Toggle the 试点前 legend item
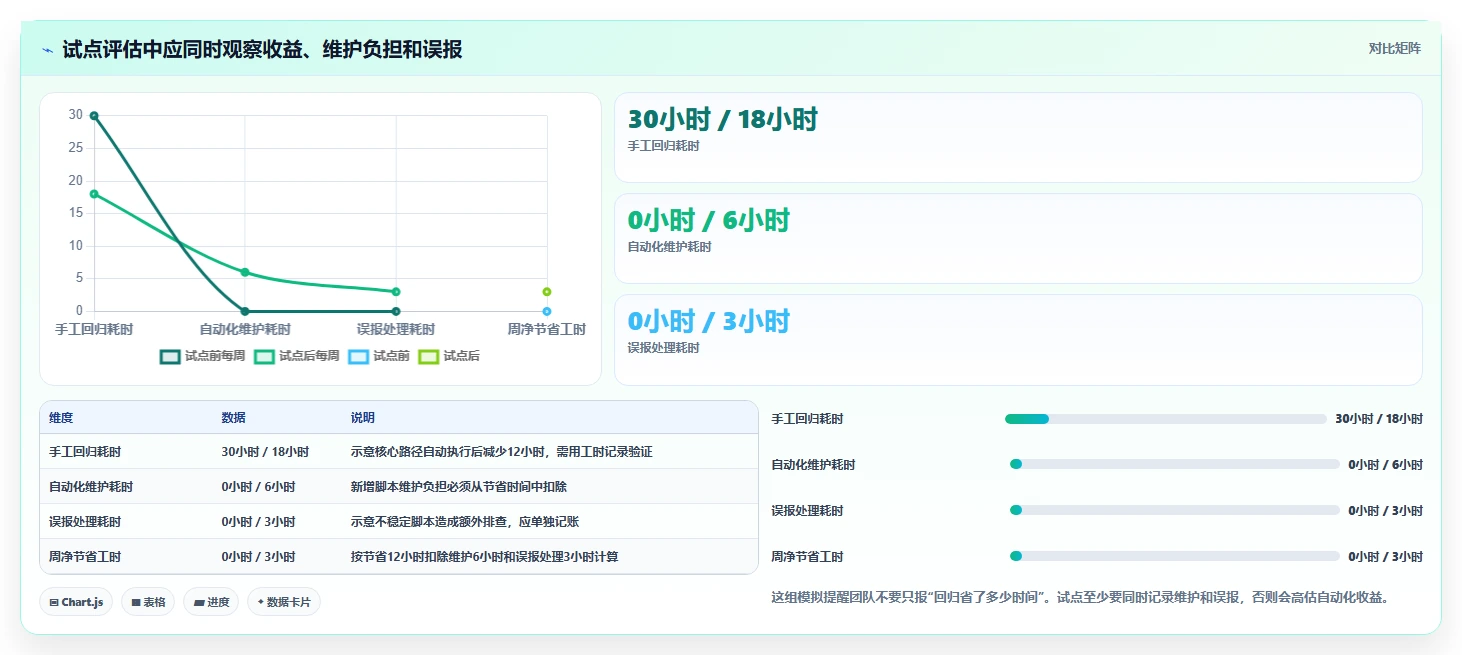This screenshot has width=1462, height=655. tap(378, 356)
